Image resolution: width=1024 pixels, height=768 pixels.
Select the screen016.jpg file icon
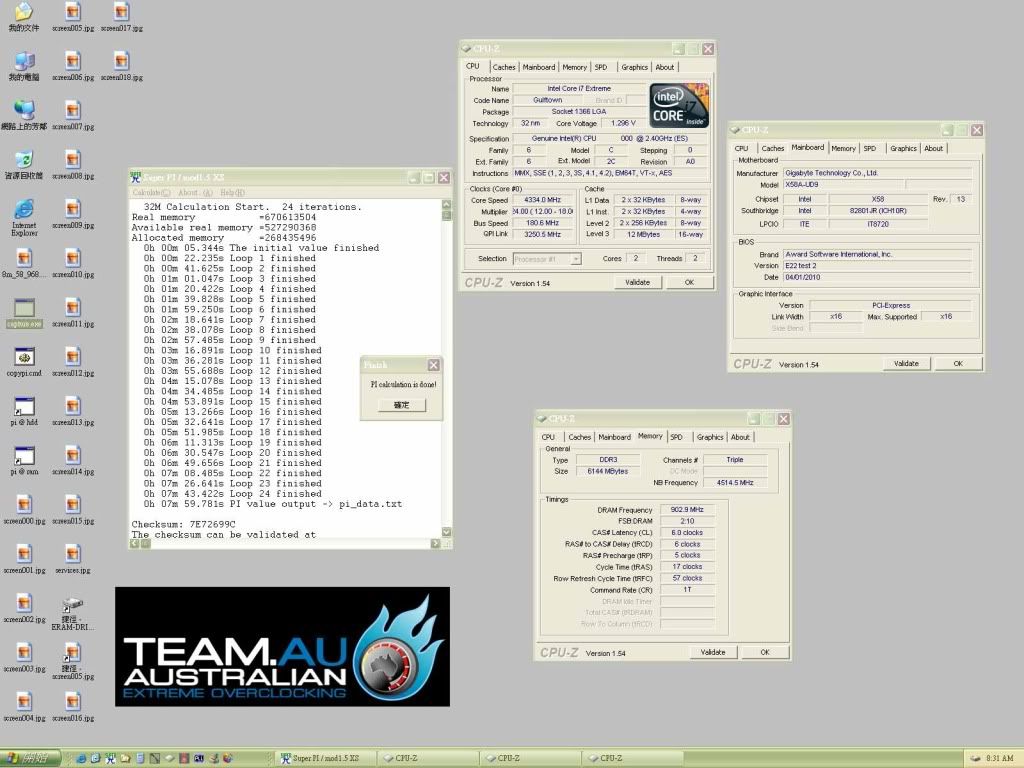click(73, 707)
